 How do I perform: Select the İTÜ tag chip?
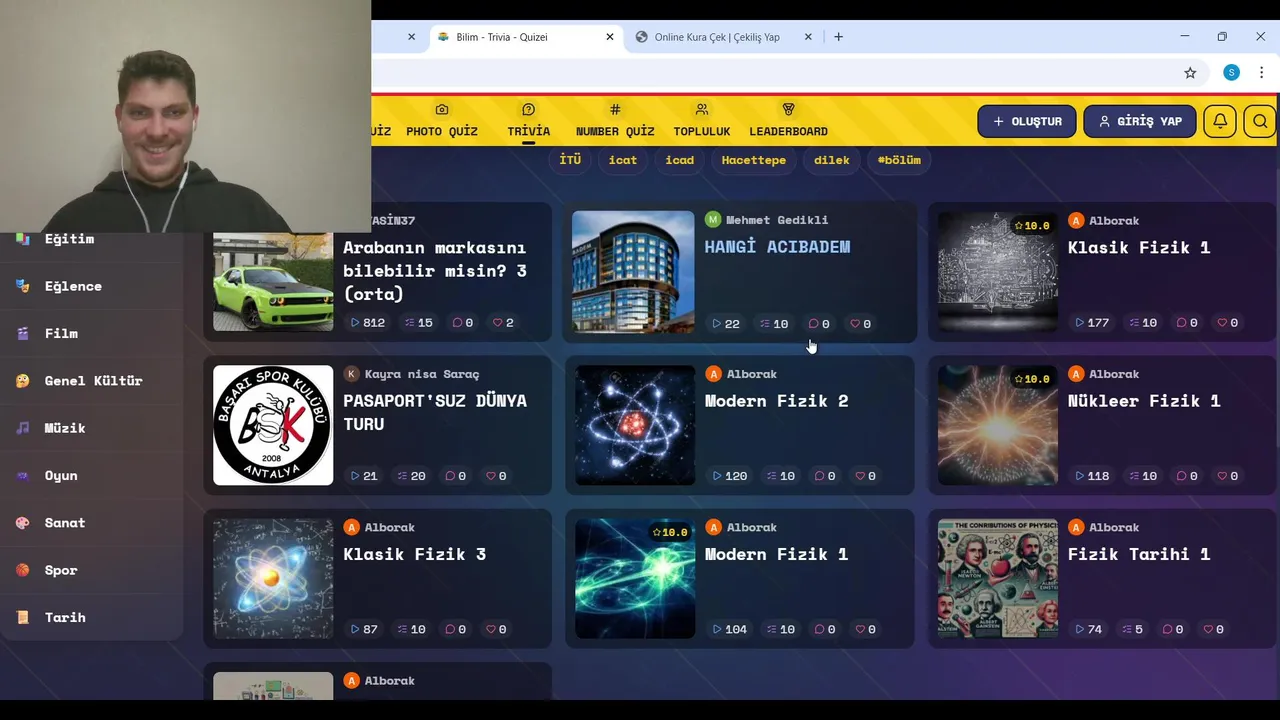[570, 160]
